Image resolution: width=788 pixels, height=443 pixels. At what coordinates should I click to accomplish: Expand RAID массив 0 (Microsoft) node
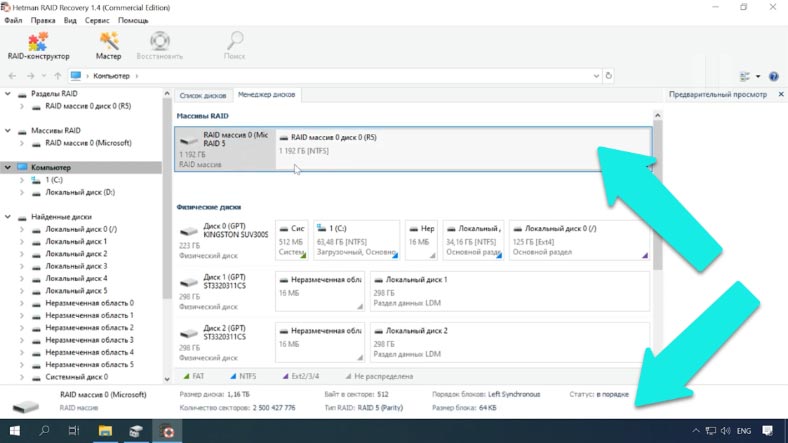point(22,143)
